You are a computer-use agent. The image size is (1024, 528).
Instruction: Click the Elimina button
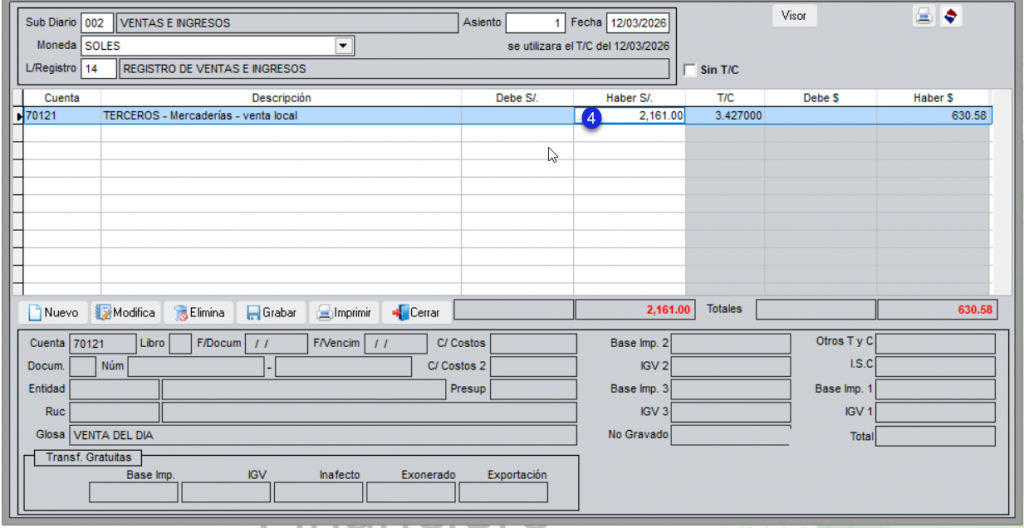point(199,313)
